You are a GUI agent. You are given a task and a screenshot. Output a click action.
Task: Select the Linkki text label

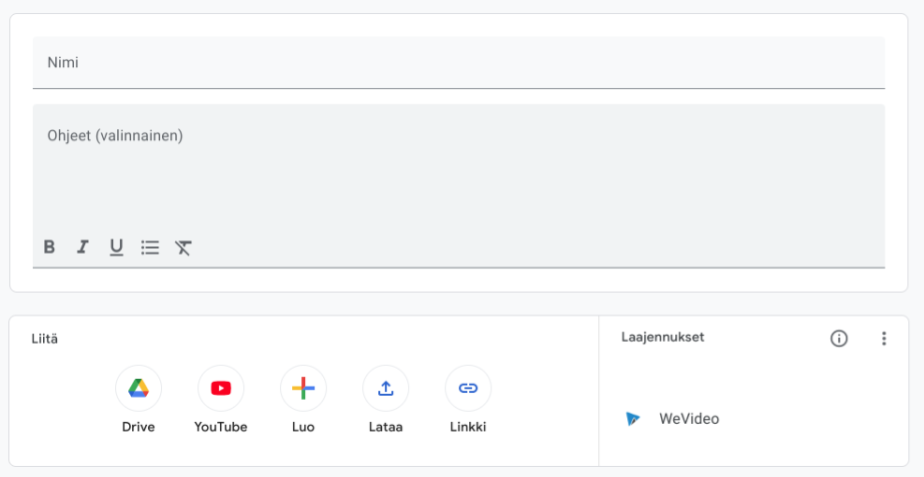468,427
